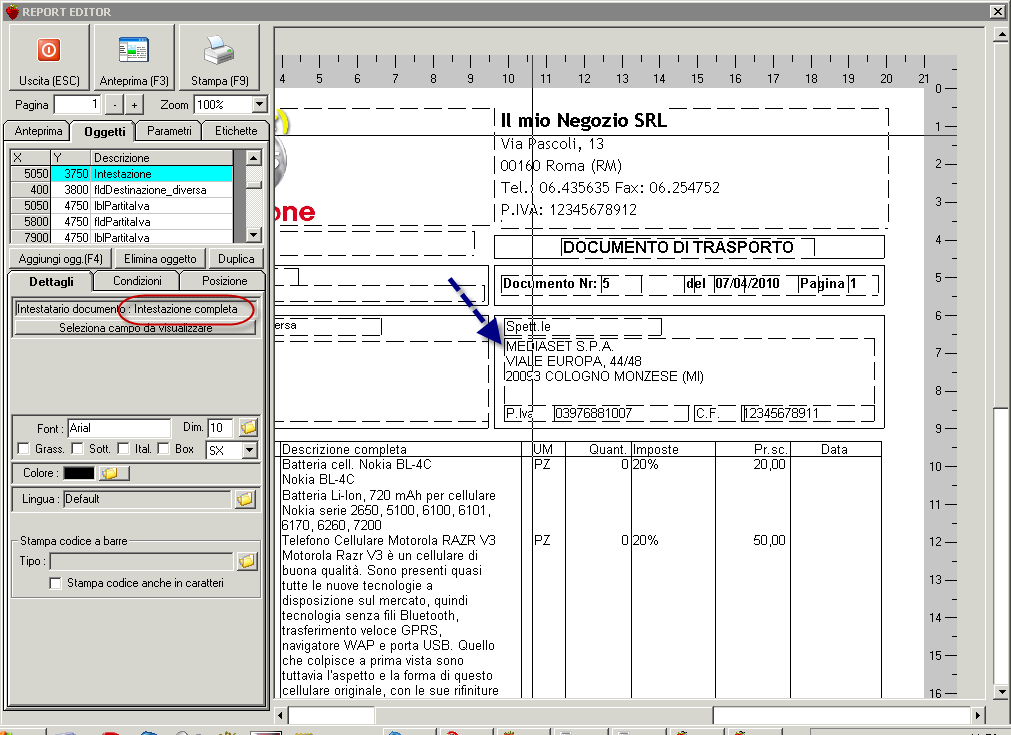1011x735 pixels.
Task: Open the font picker folder icon beside Dim.
Action: click(x=248, y=428)
